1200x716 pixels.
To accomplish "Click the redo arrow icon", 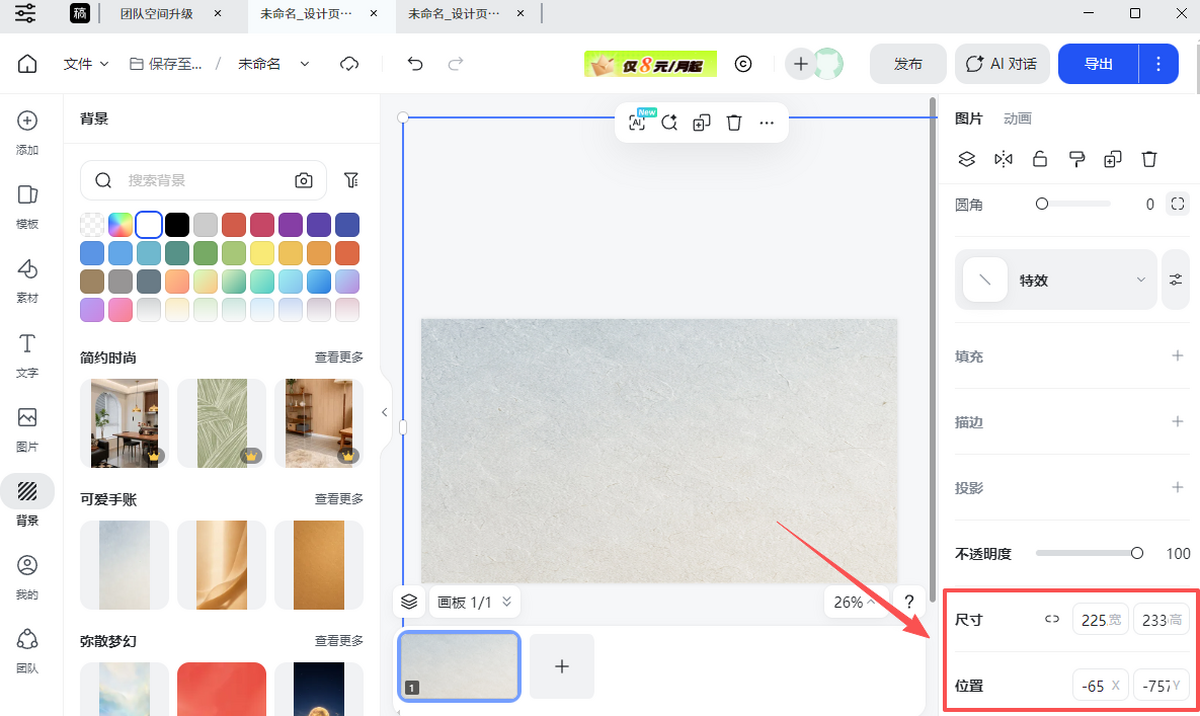I will click(455, 64).
